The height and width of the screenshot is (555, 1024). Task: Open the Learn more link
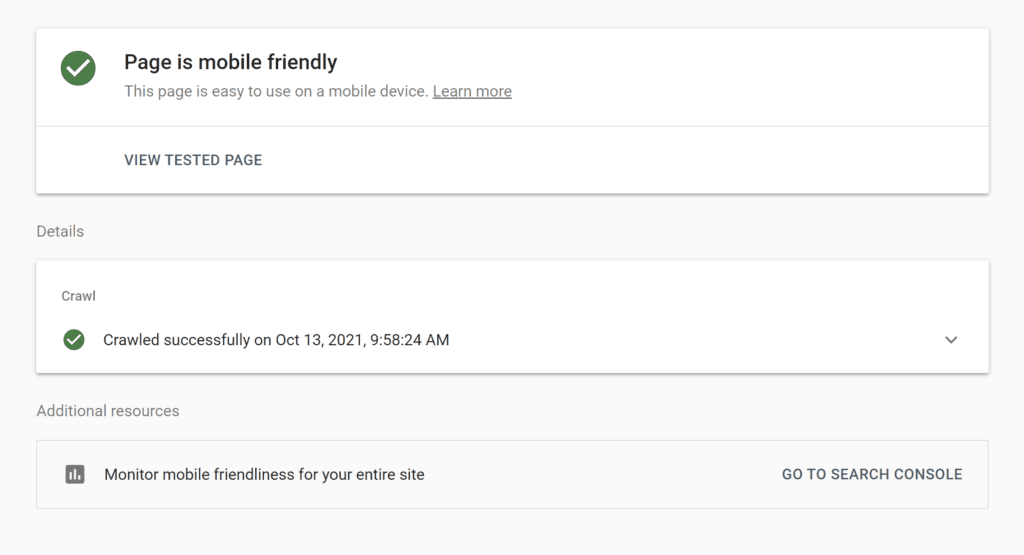(x=472, y=91)
